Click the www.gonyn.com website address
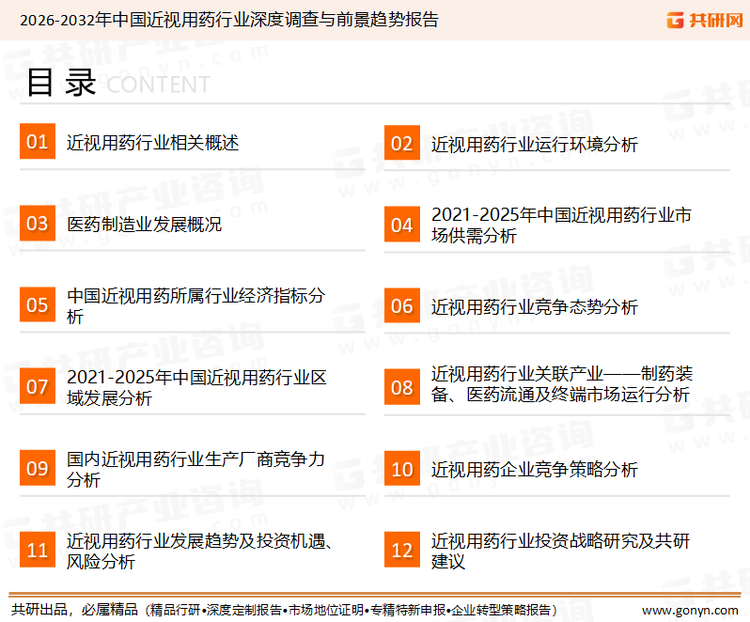 pos(689,609)
